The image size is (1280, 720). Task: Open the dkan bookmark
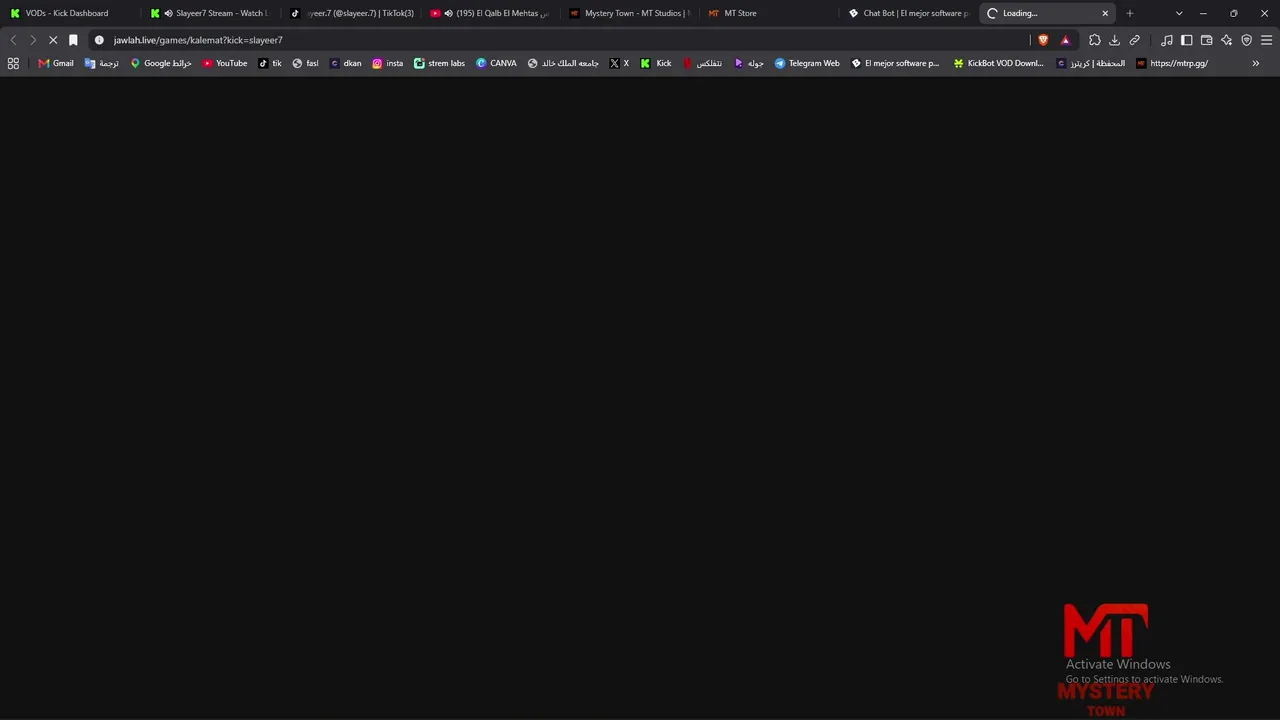point(345,63)
